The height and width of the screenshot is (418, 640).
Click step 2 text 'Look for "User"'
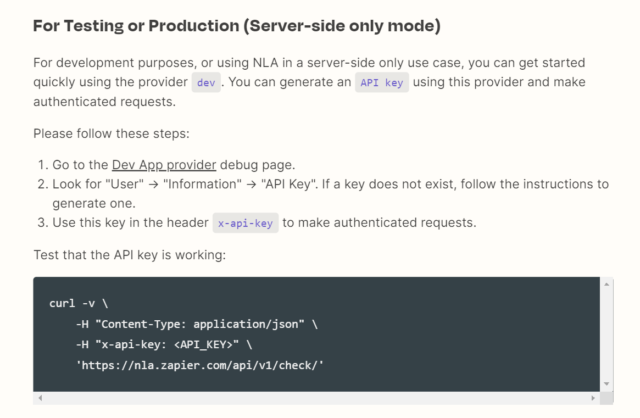pyautogui.click(x=98, y=184)
